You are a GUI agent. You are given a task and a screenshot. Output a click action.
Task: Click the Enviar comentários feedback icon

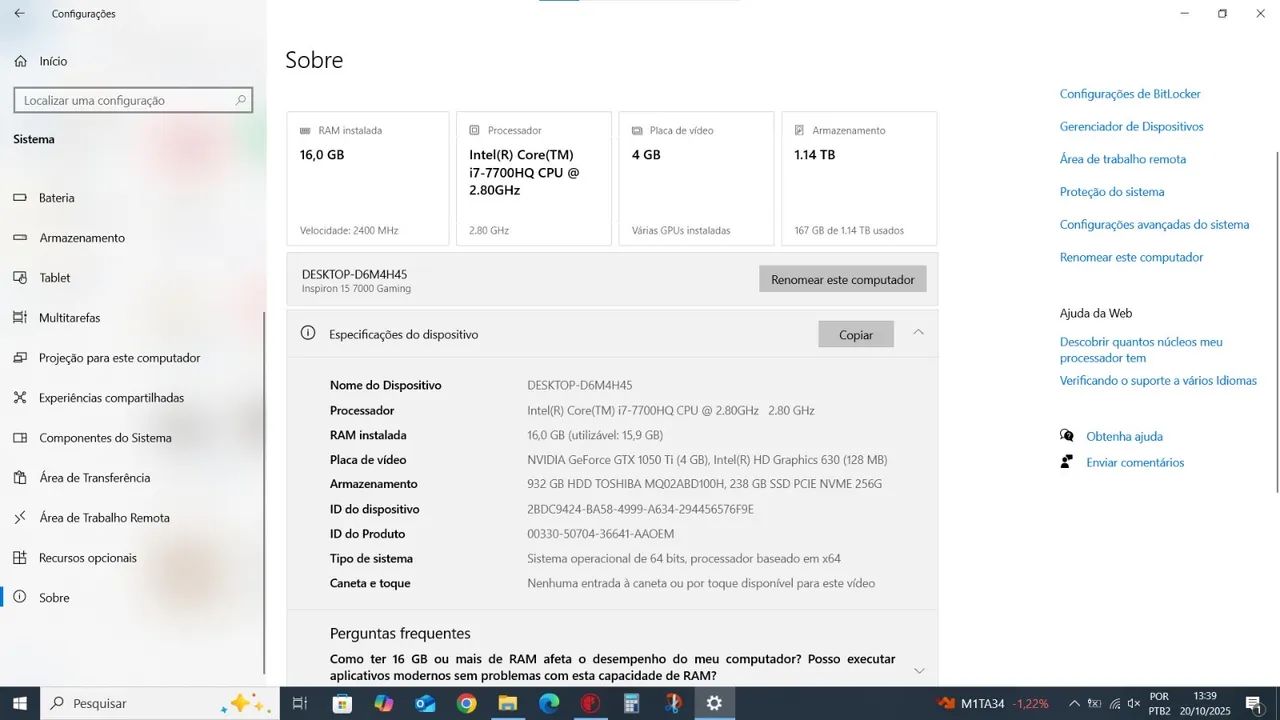point(1067,462)
